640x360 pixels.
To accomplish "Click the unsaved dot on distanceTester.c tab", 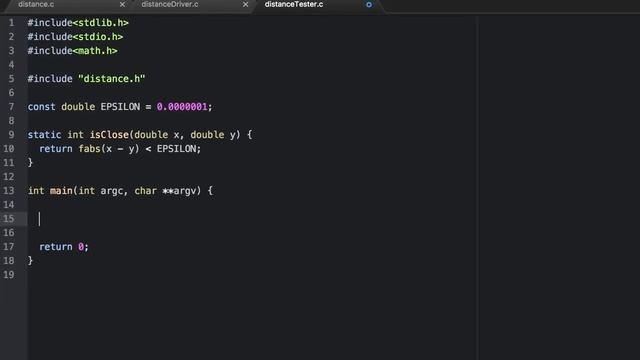I will pyautogui.click(x=369, y=5).
